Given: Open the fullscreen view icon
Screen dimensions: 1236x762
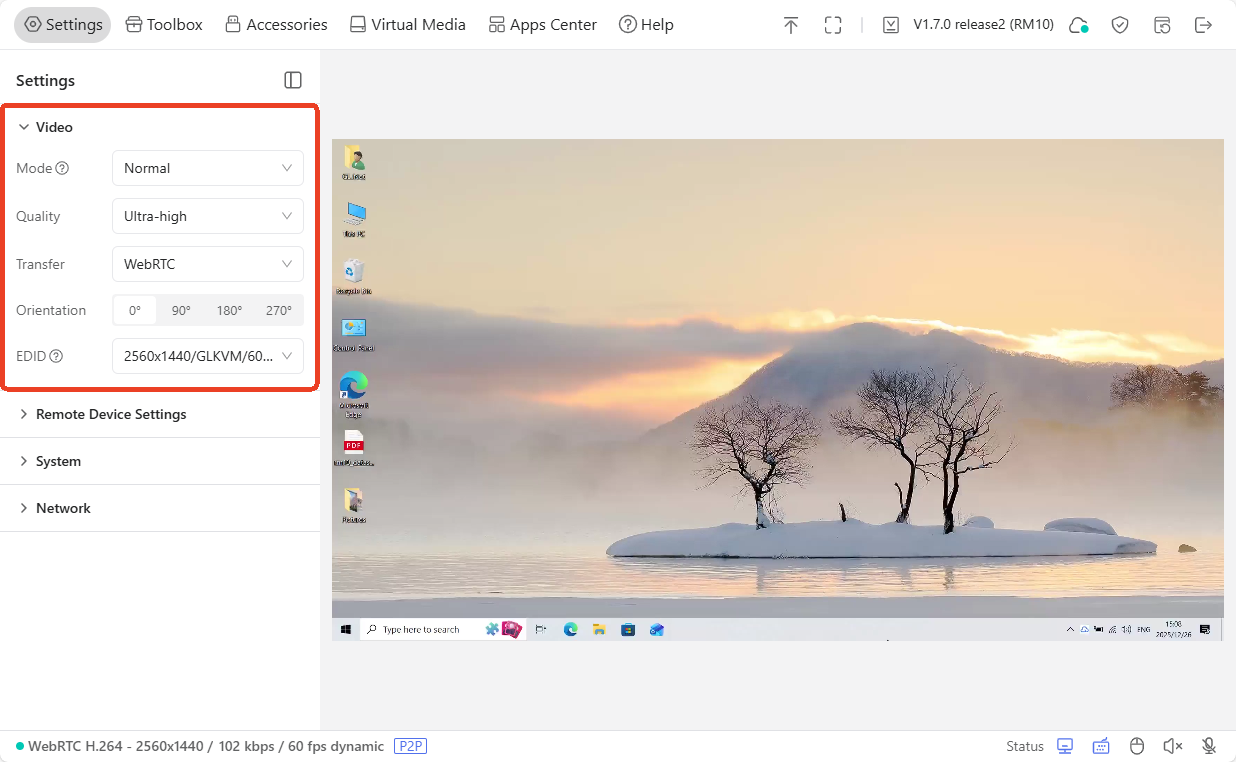Looking at the screenshot, I should point(833,24).
